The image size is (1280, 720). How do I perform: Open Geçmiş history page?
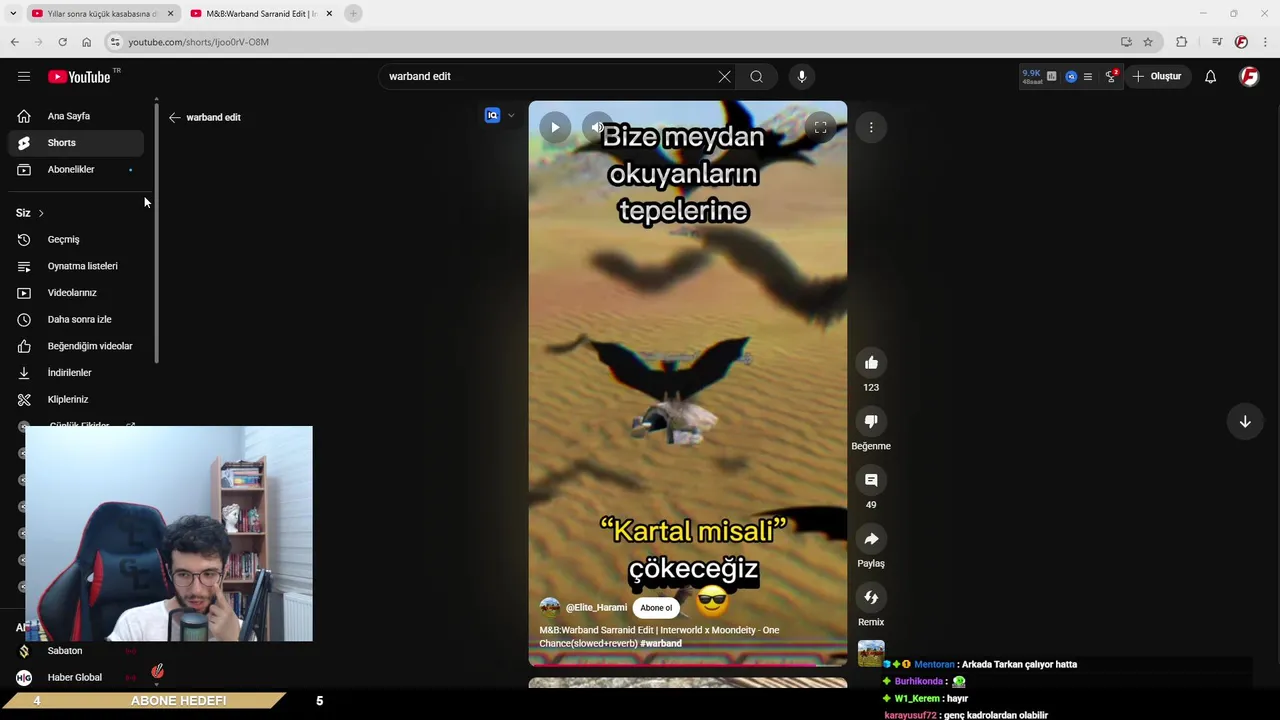tap(76, 239)
